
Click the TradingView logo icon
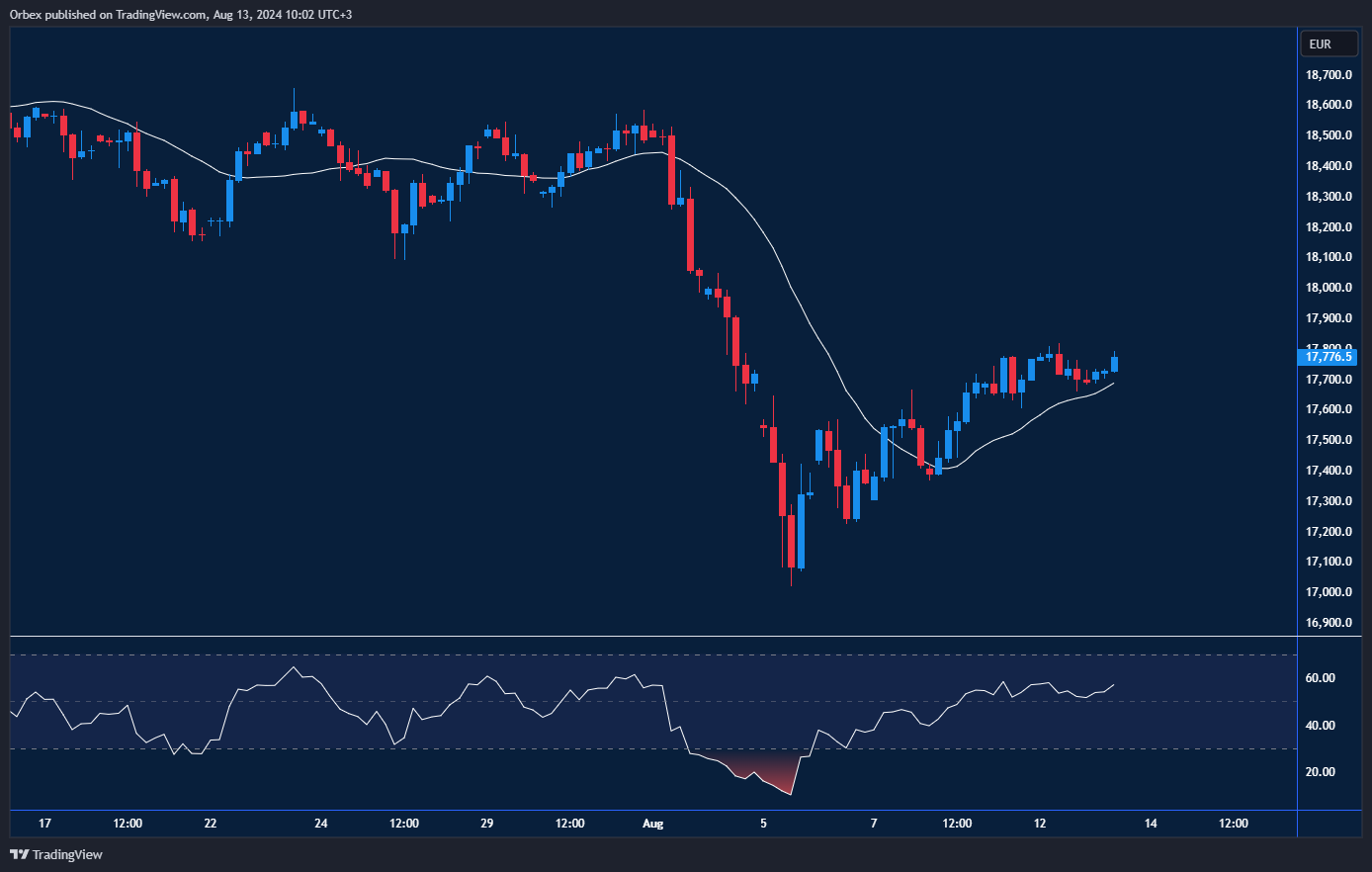(x=19, y=854)
